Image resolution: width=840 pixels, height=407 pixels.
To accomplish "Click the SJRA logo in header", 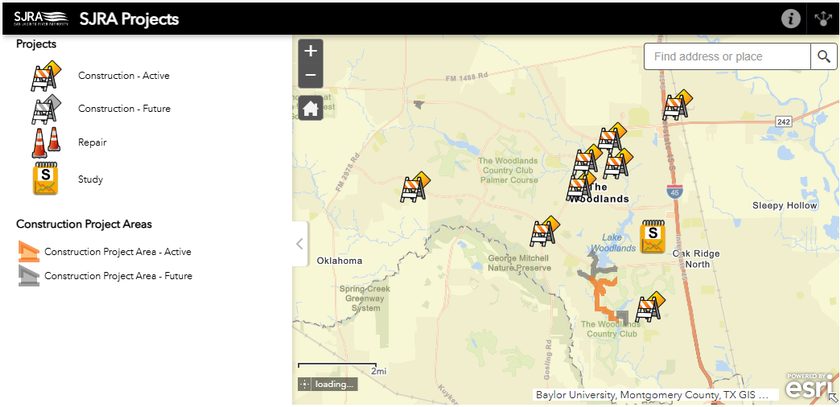I will [x=41, y=18].
